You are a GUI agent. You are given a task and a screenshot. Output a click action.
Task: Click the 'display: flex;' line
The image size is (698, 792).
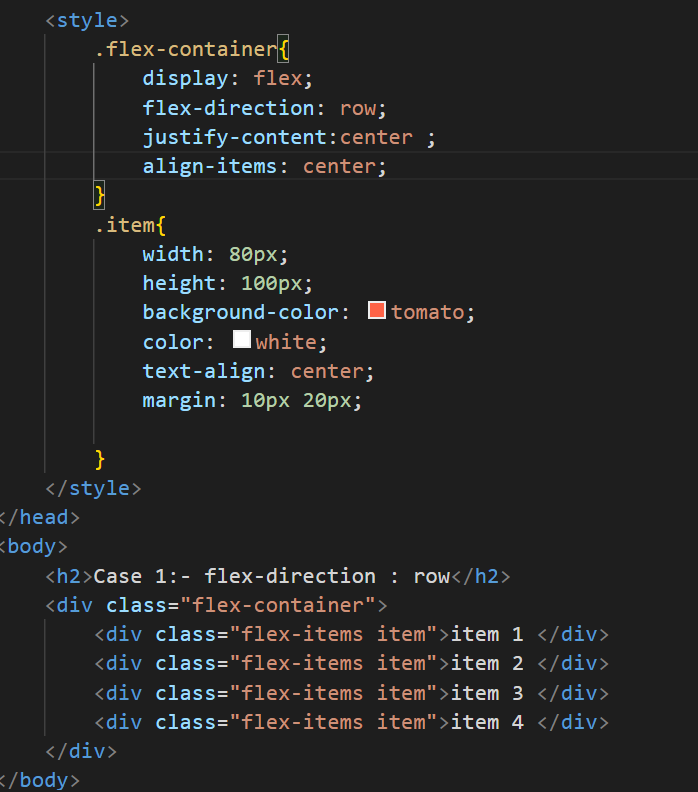(x=228, y=79)
